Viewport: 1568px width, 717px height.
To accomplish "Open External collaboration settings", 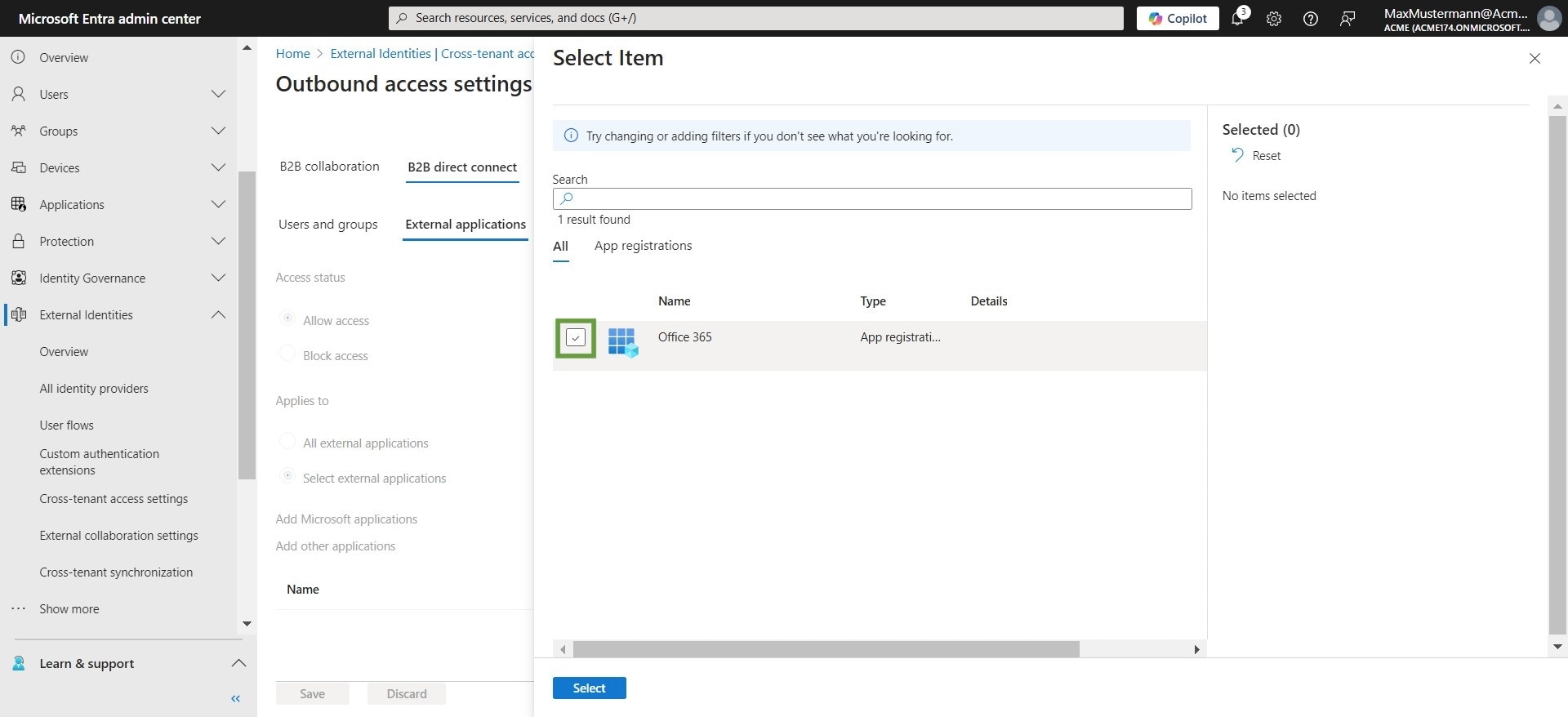I will click(118, 536).
